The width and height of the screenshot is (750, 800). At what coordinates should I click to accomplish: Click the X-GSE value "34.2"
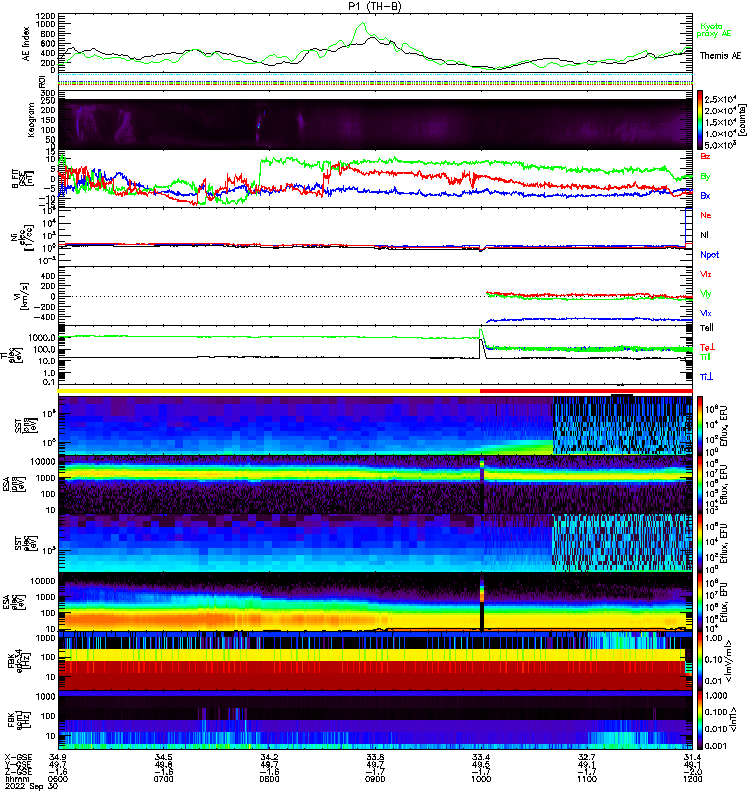pos(269,757)
